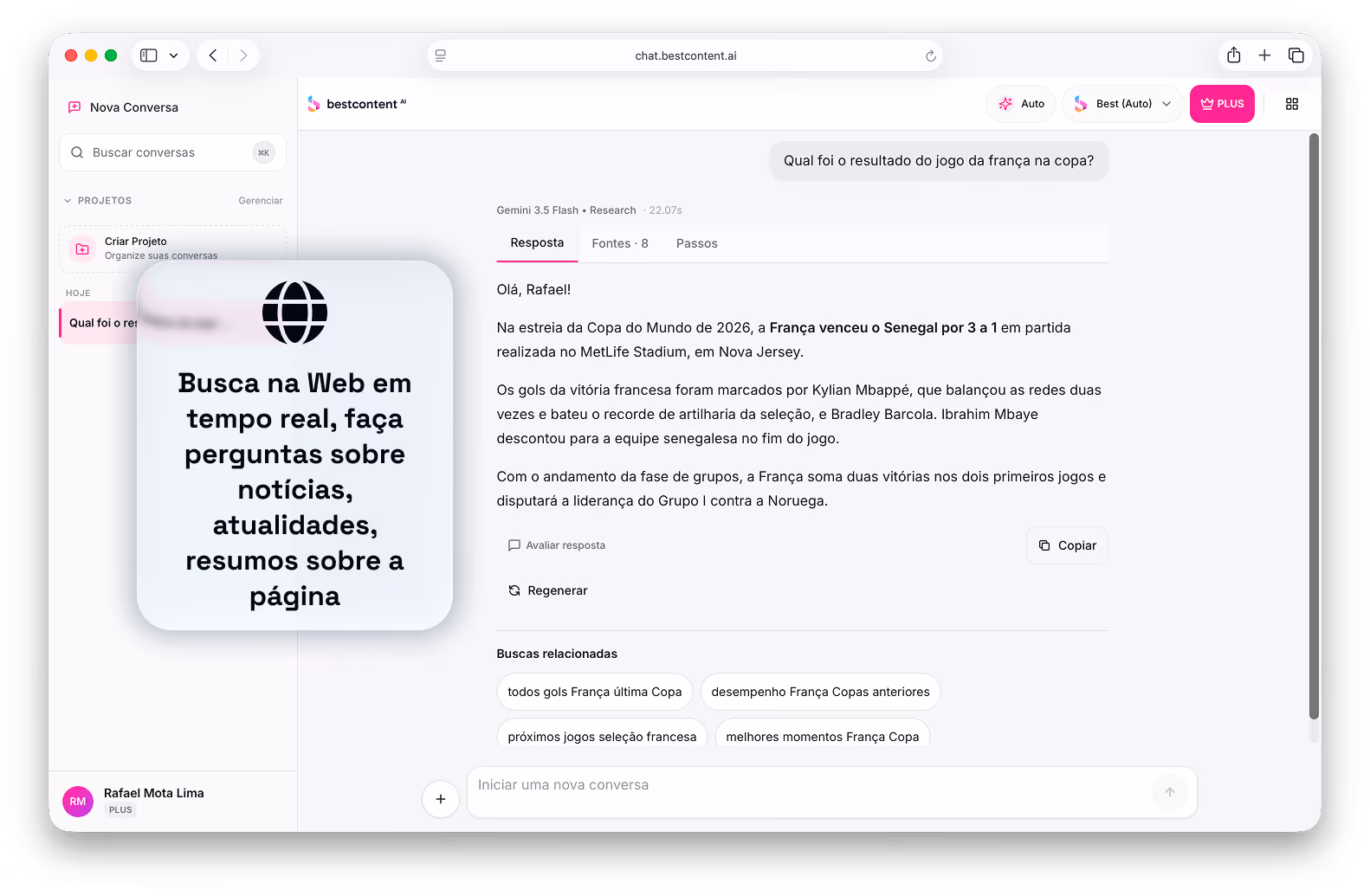This screenshot has height=896, width=1370.
Task: Click the vertical chat scrollbar
Action: point(1314,427)
